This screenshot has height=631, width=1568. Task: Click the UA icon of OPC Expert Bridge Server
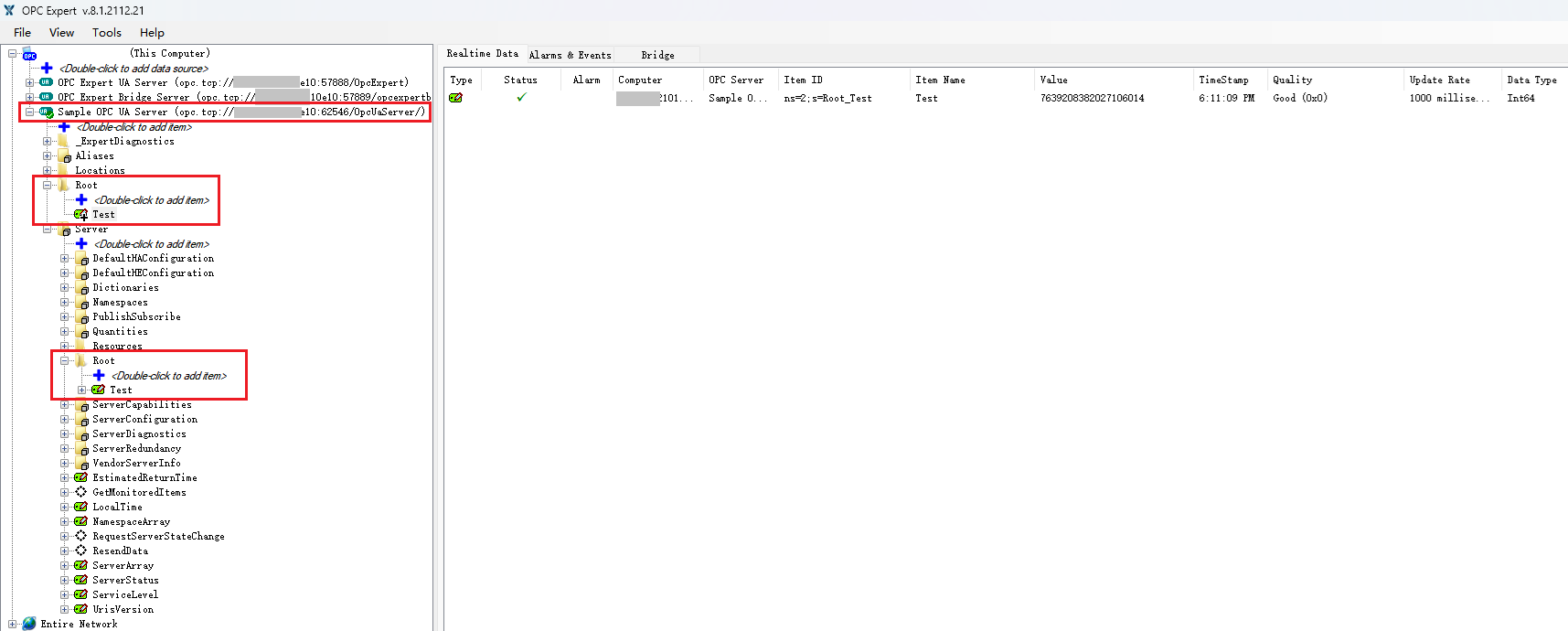point(46,97)
